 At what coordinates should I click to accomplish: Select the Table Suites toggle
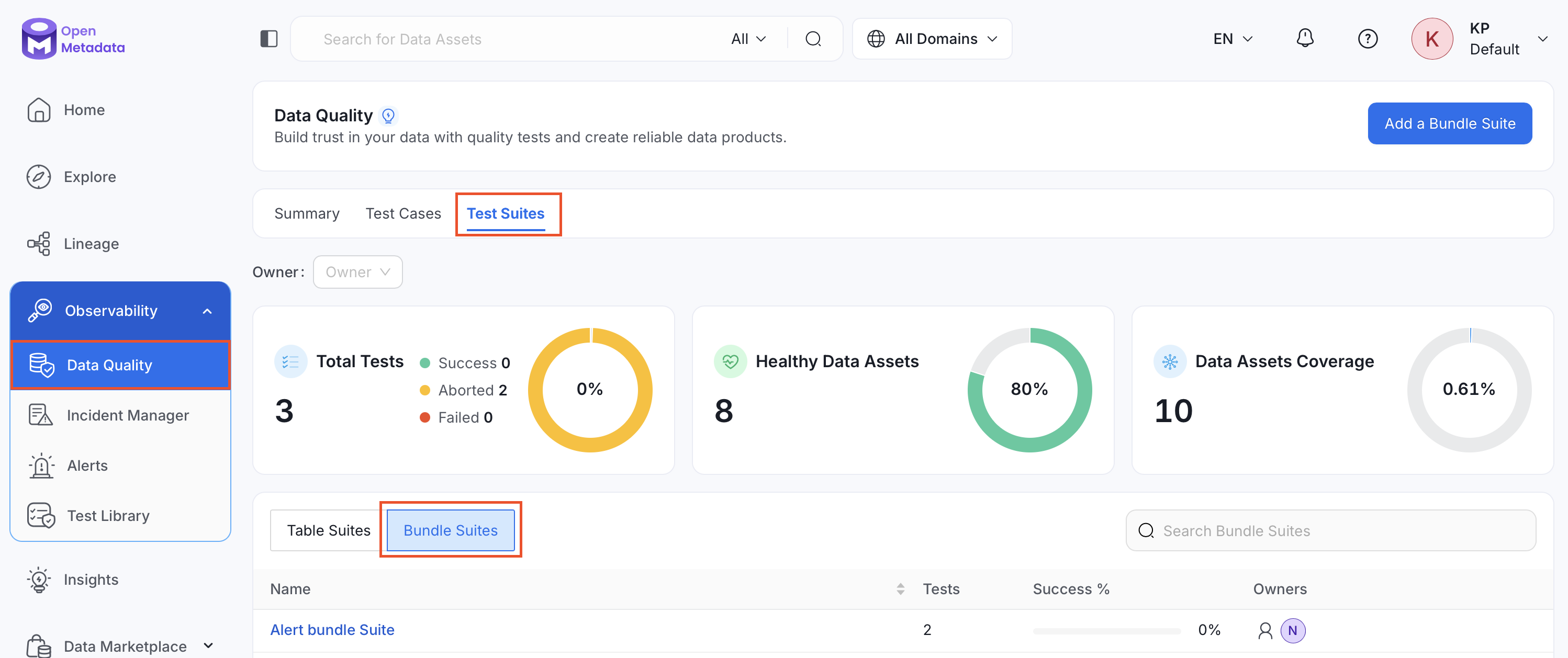[x=328, y=530]
